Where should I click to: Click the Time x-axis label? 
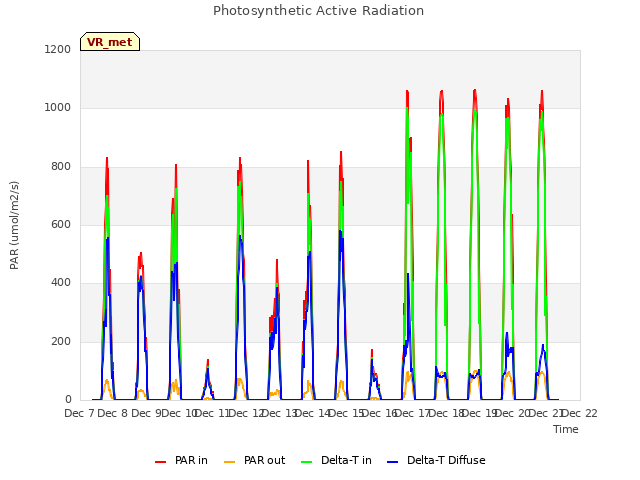point(566,429)
